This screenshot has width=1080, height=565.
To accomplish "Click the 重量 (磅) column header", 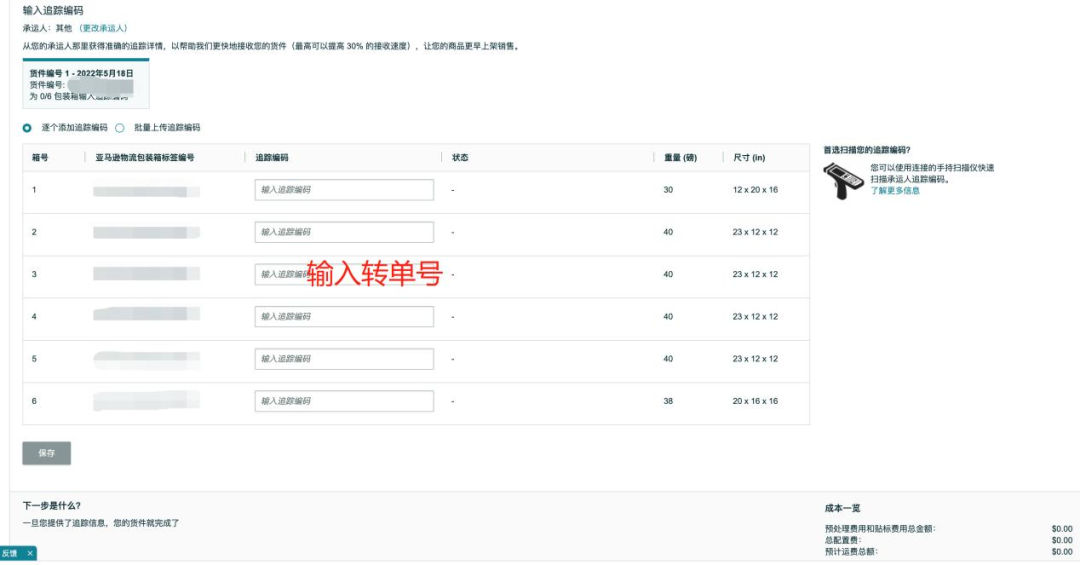I will (681, 158).
